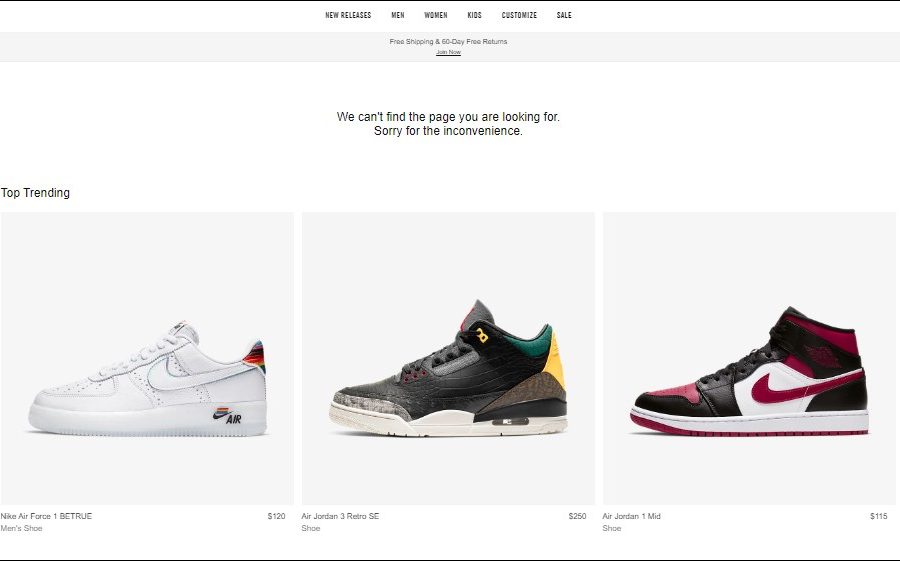The height and width of the screenshot is (561, 900).
Task: Click the $120 price label
Action: [276, 516]
